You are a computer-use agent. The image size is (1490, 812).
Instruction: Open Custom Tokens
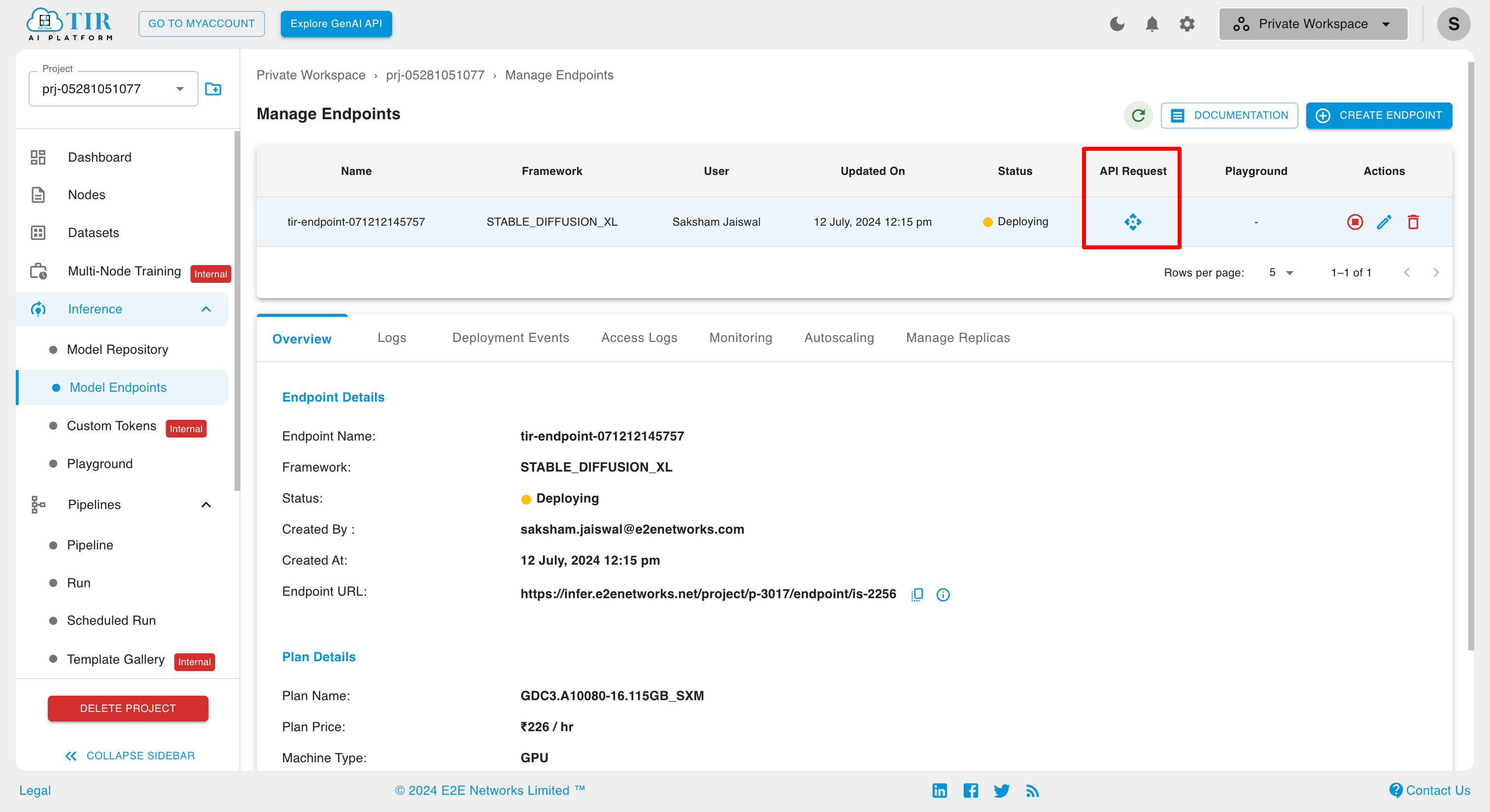click(x=112, y=426)
